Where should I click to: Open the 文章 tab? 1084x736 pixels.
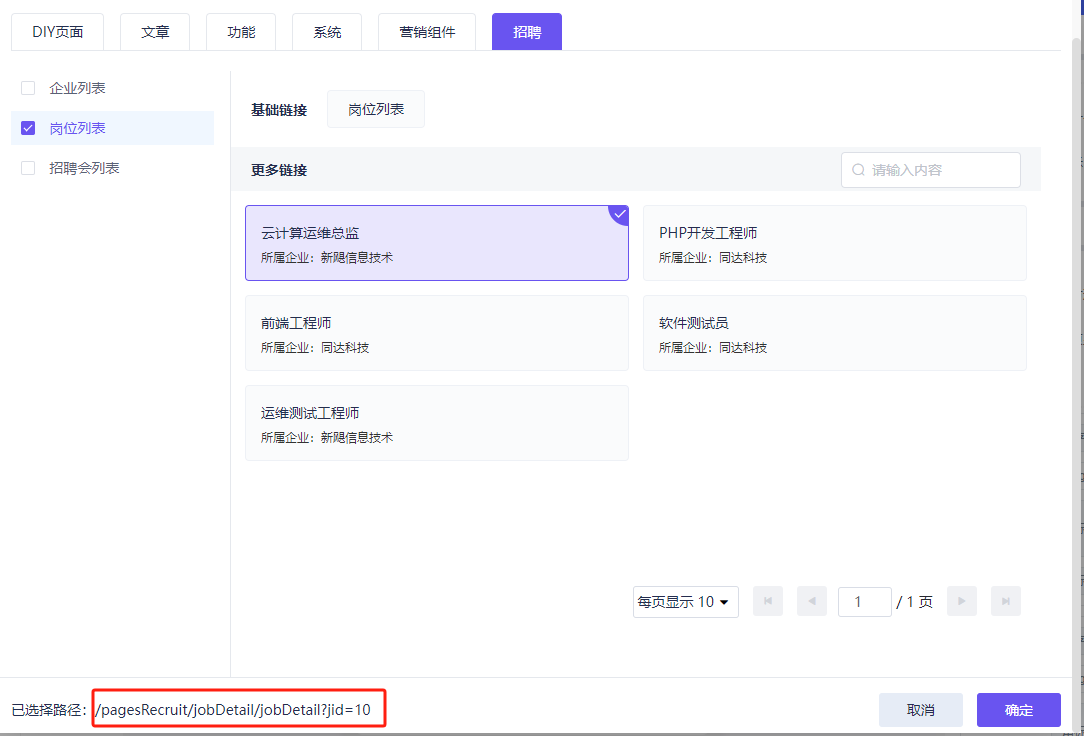click(x=155, y=32)
